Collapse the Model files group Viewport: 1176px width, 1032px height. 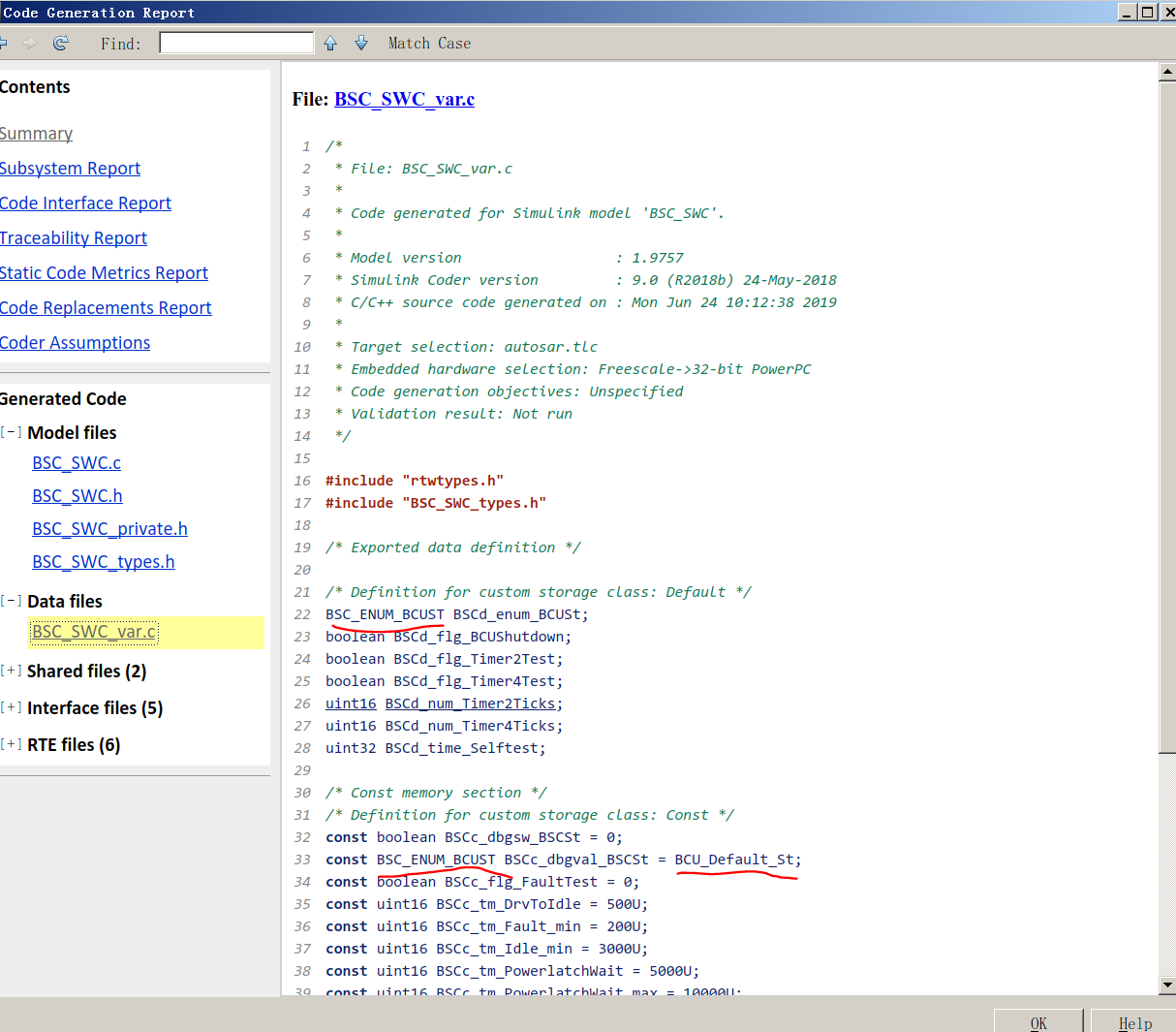pos(12,432)
